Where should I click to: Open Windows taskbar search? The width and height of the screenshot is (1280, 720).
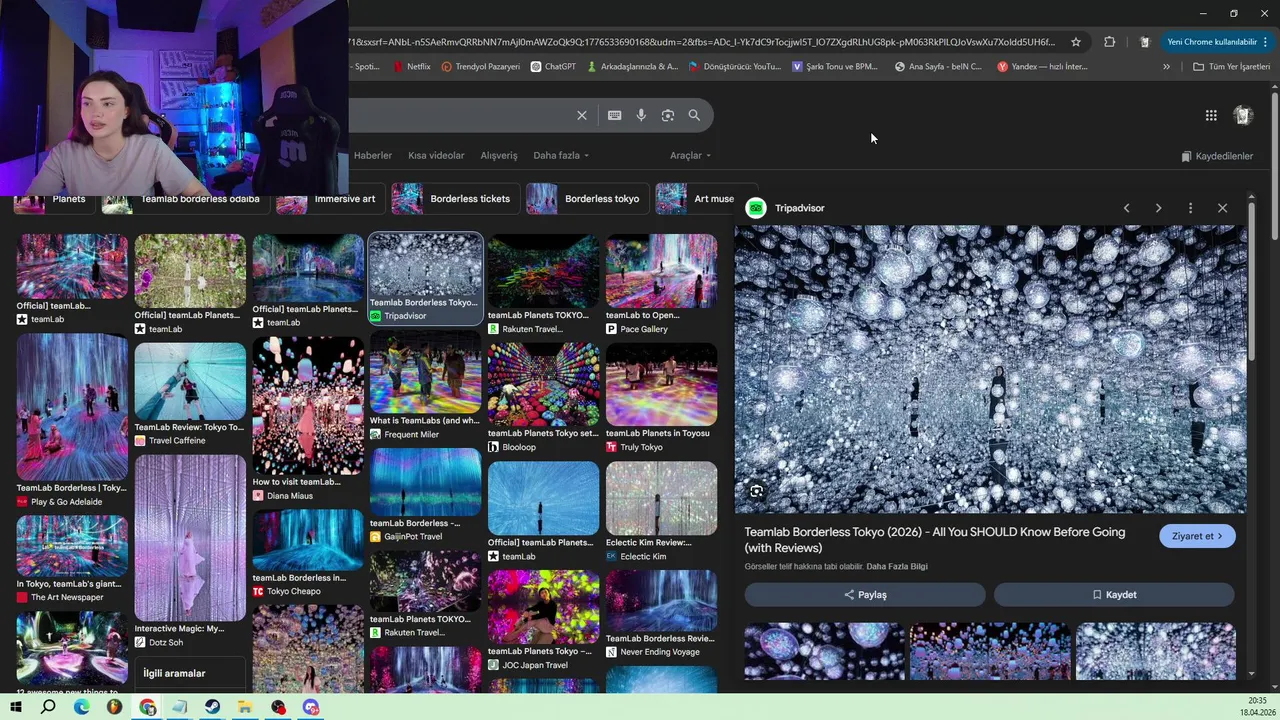click(x=48, y=707)
